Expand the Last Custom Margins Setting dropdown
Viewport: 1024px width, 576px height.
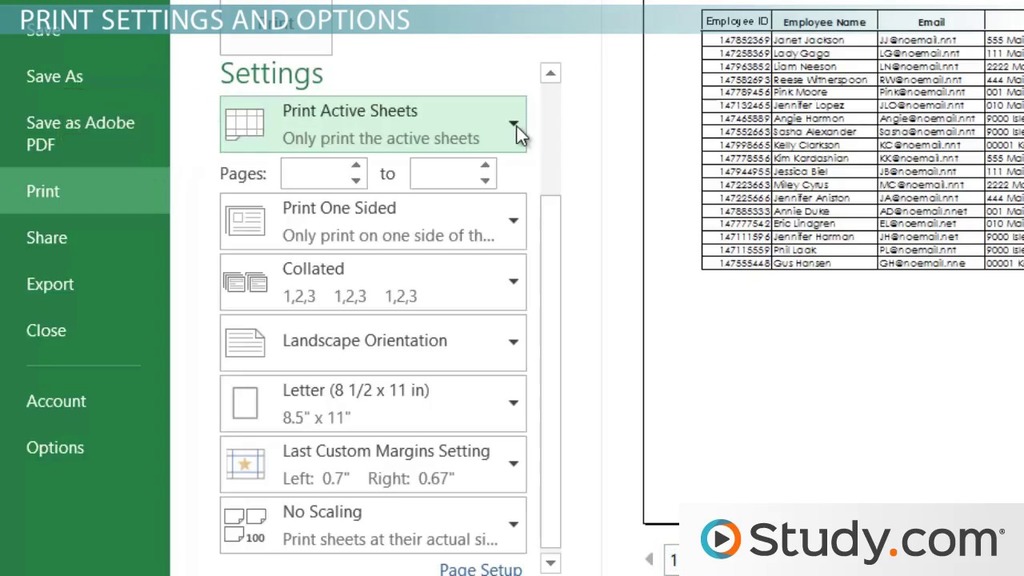click(513, 464)
